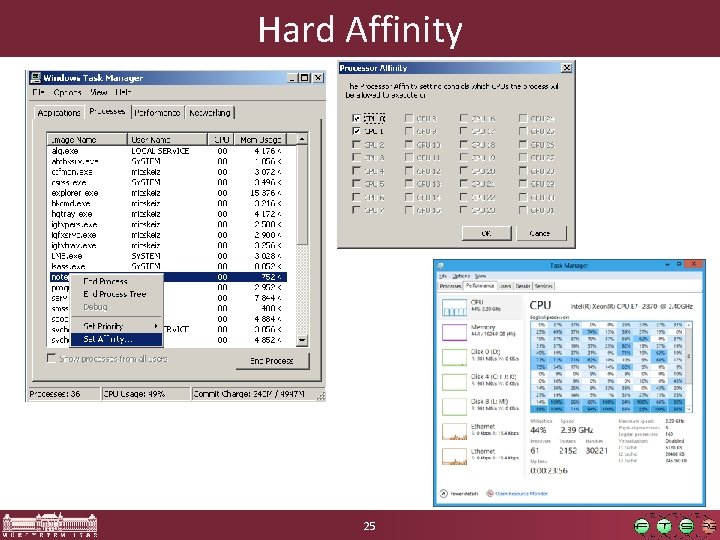720x540 pixels.
Task: Close the Processor Affinity dialog with X
Action: click(x=567, y=68)
